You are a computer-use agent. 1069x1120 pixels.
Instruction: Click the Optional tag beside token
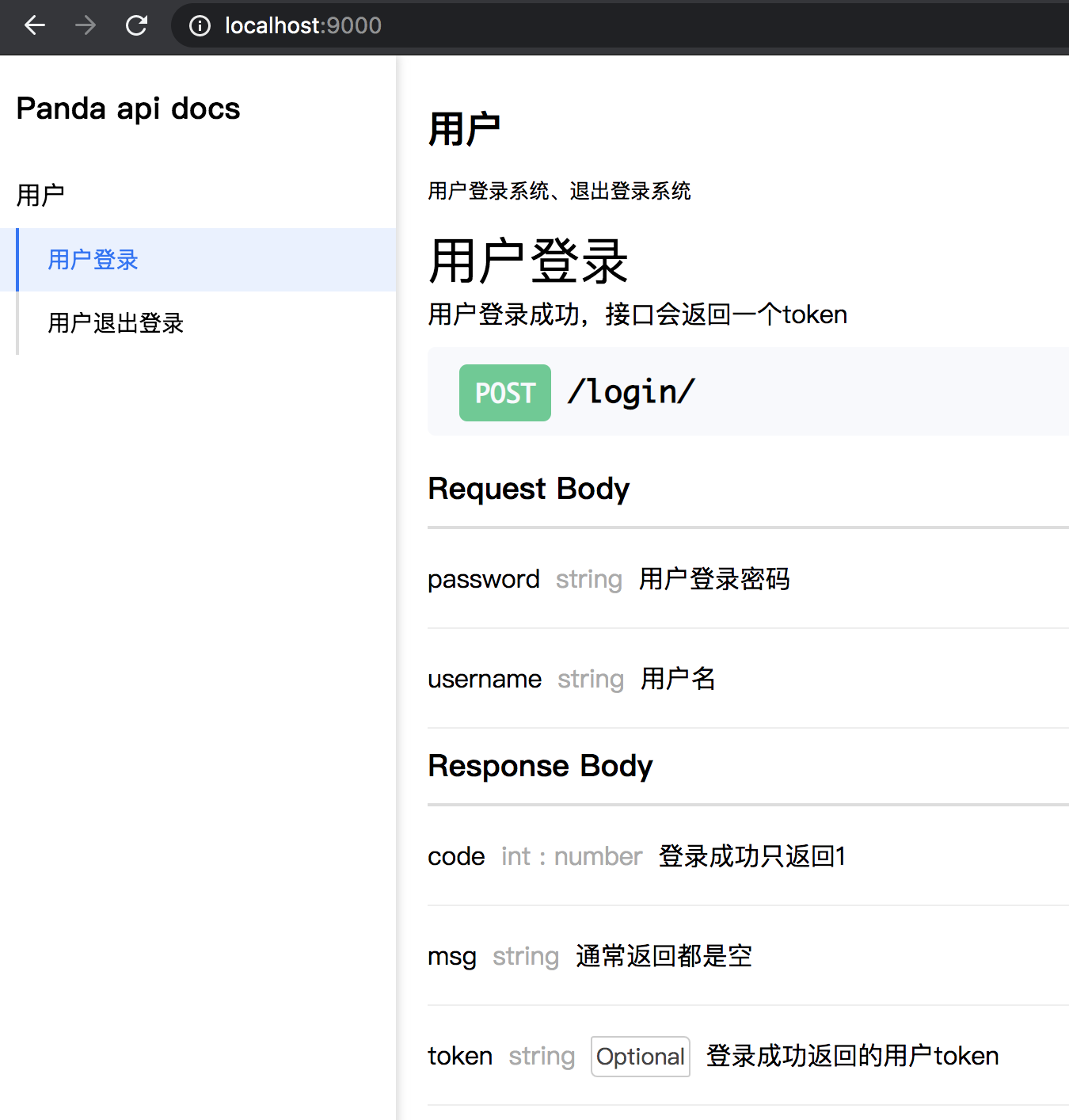[640, 1057]
